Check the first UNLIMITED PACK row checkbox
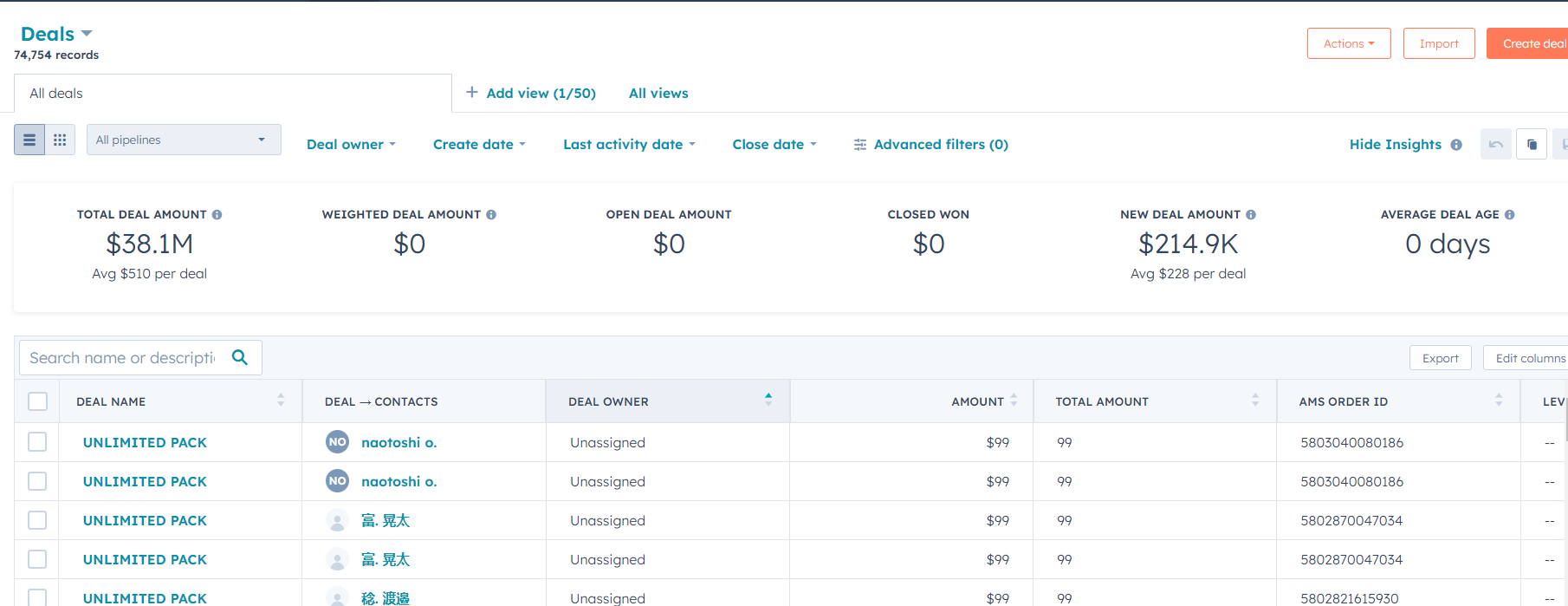This screenshot has height=606, width=1568. (x=37, y=442)
